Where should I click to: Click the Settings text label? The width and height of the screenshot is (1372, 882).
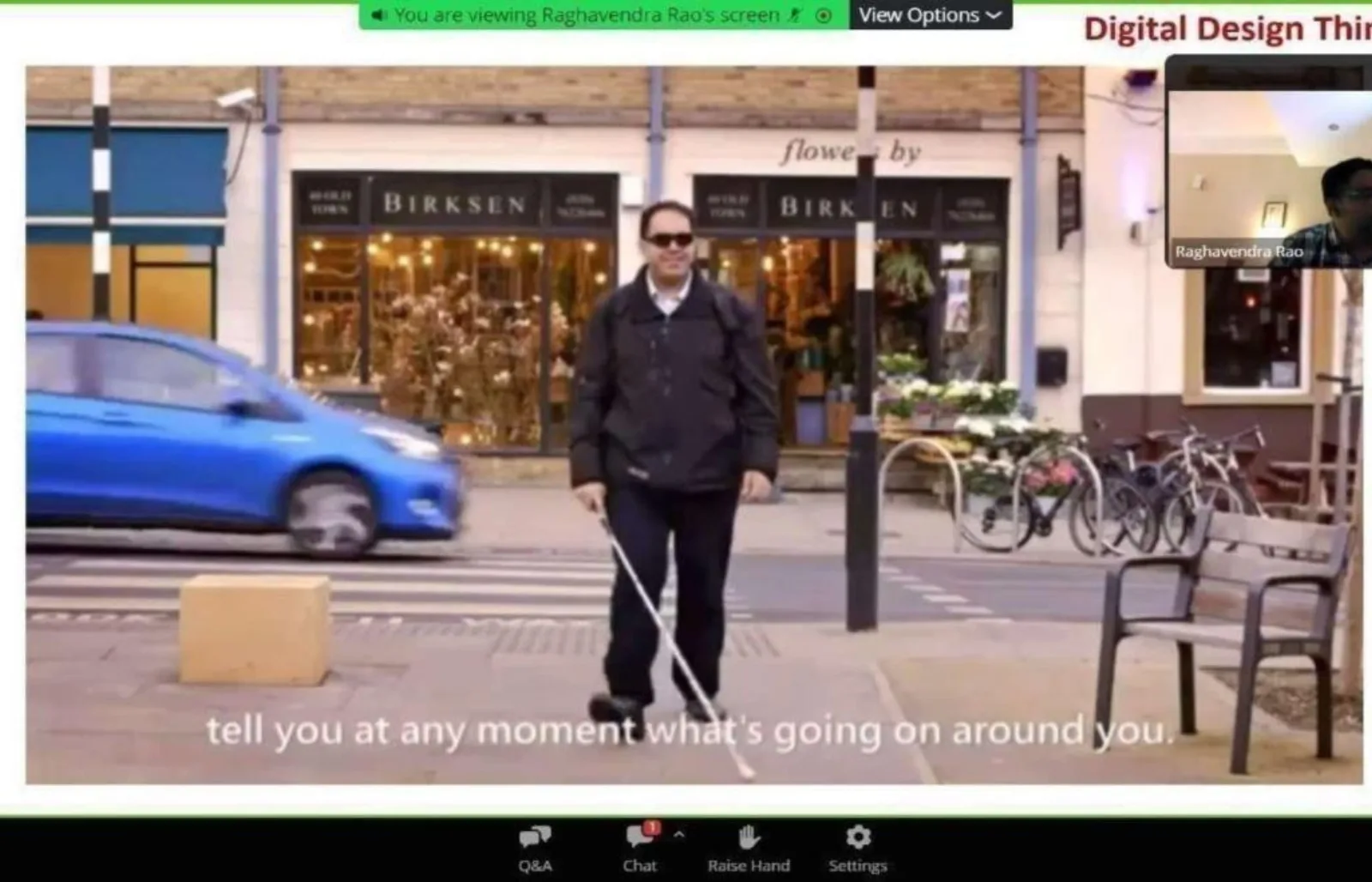coord(857,866)
